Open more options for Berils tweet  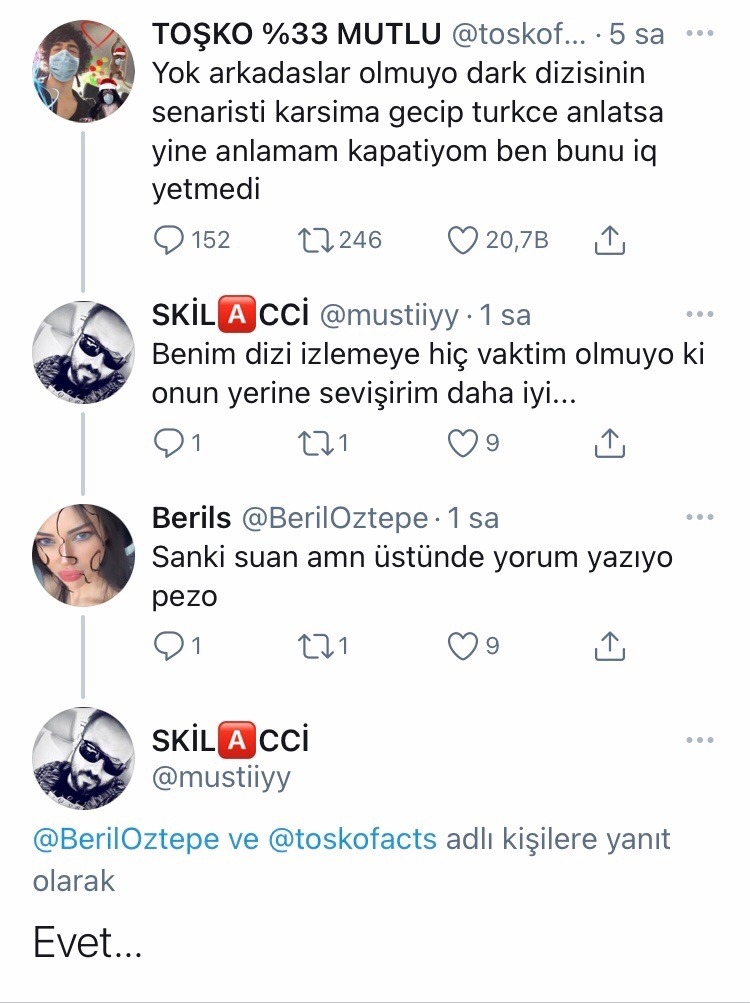[700, 517]
